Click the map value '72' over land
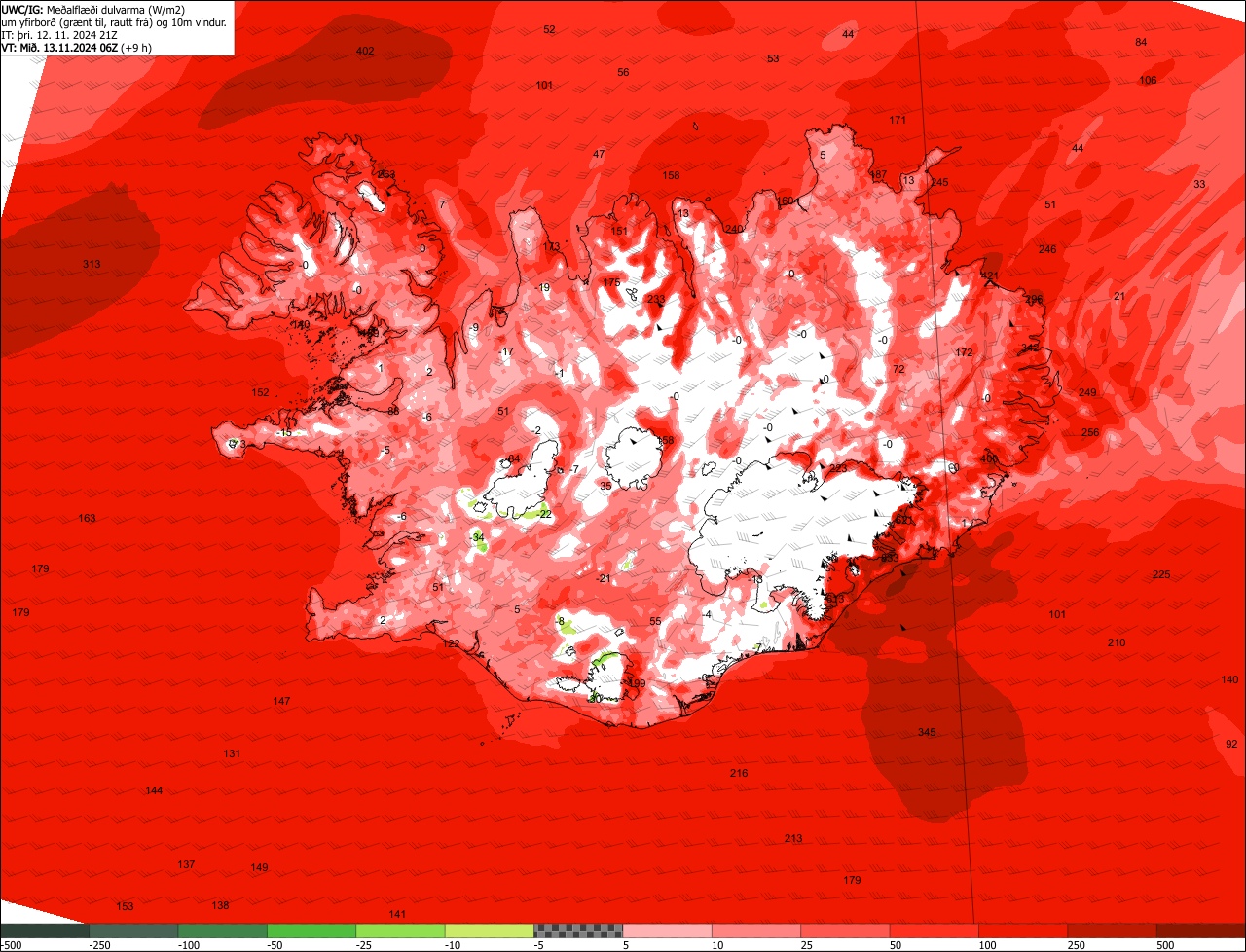This screenshot has height=952, width=1246. tap(898, 370)
